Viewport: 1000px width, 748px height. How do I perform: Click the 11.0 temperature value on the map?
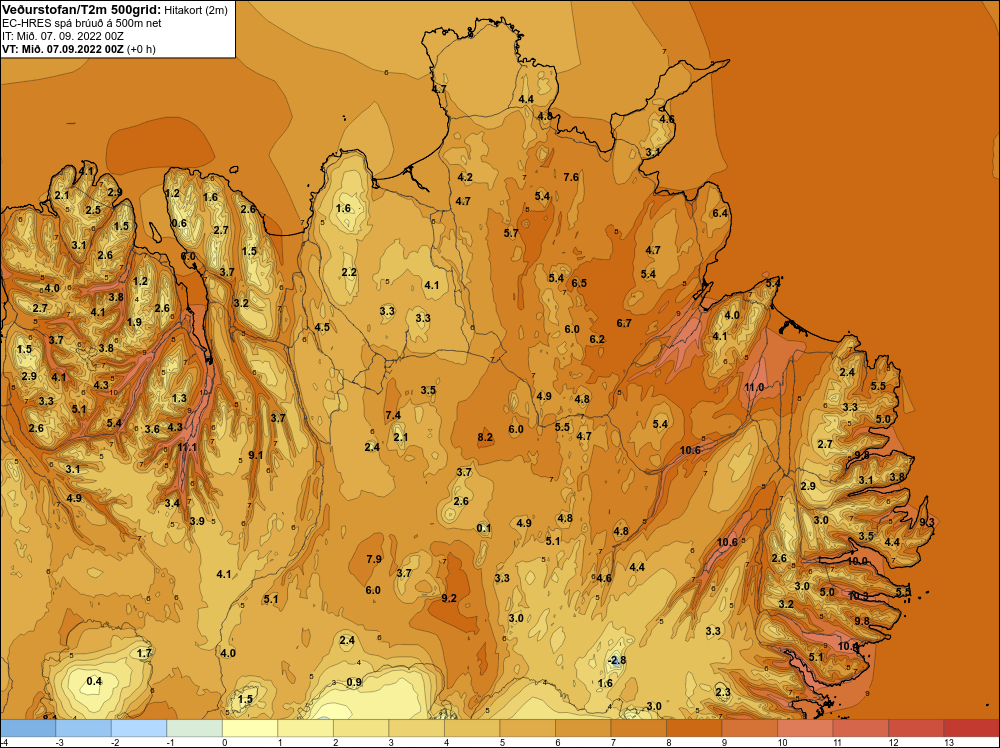(754, 387)
